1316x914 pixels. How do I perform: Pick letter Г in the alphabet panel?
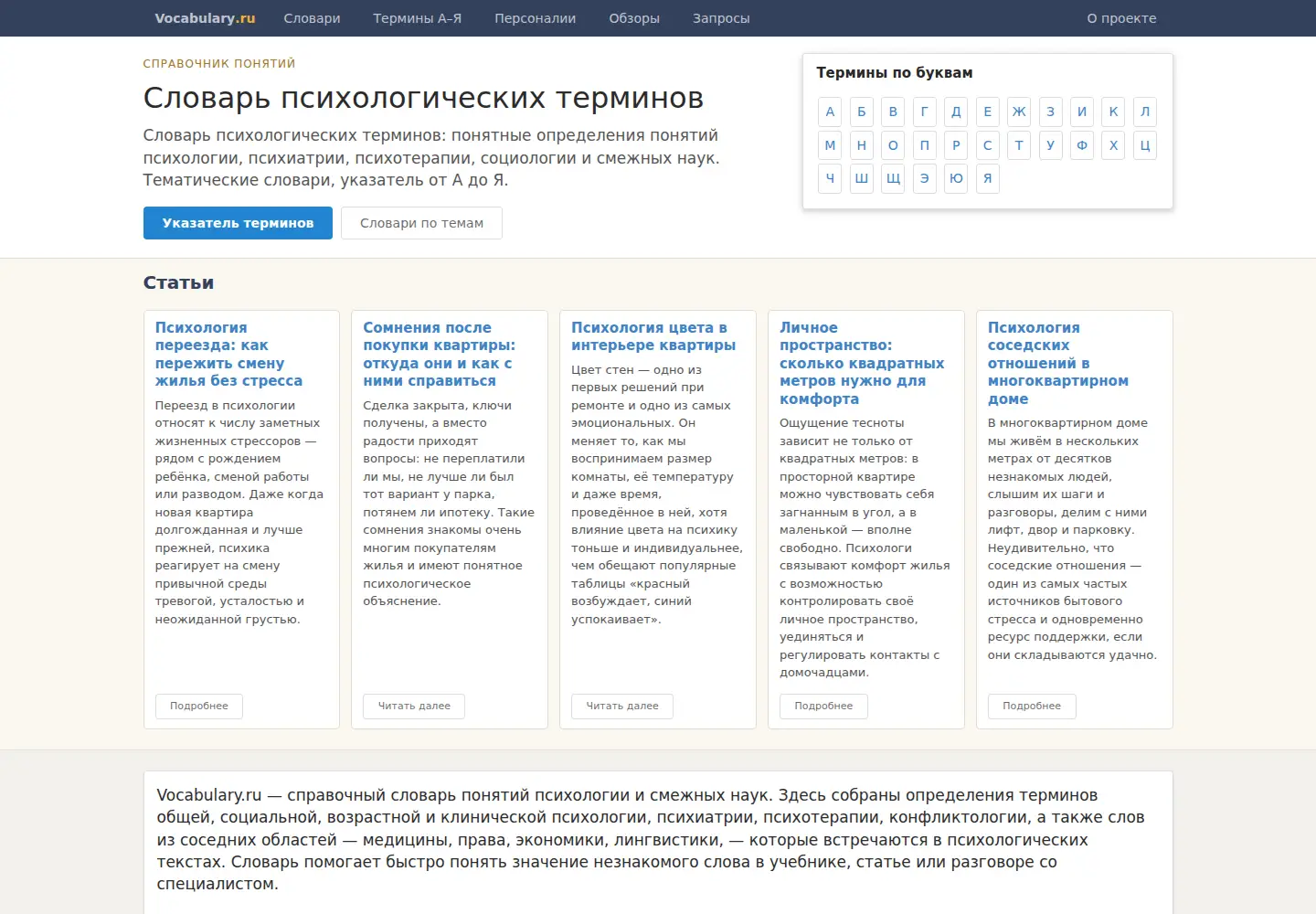click(x=925, y=112)
